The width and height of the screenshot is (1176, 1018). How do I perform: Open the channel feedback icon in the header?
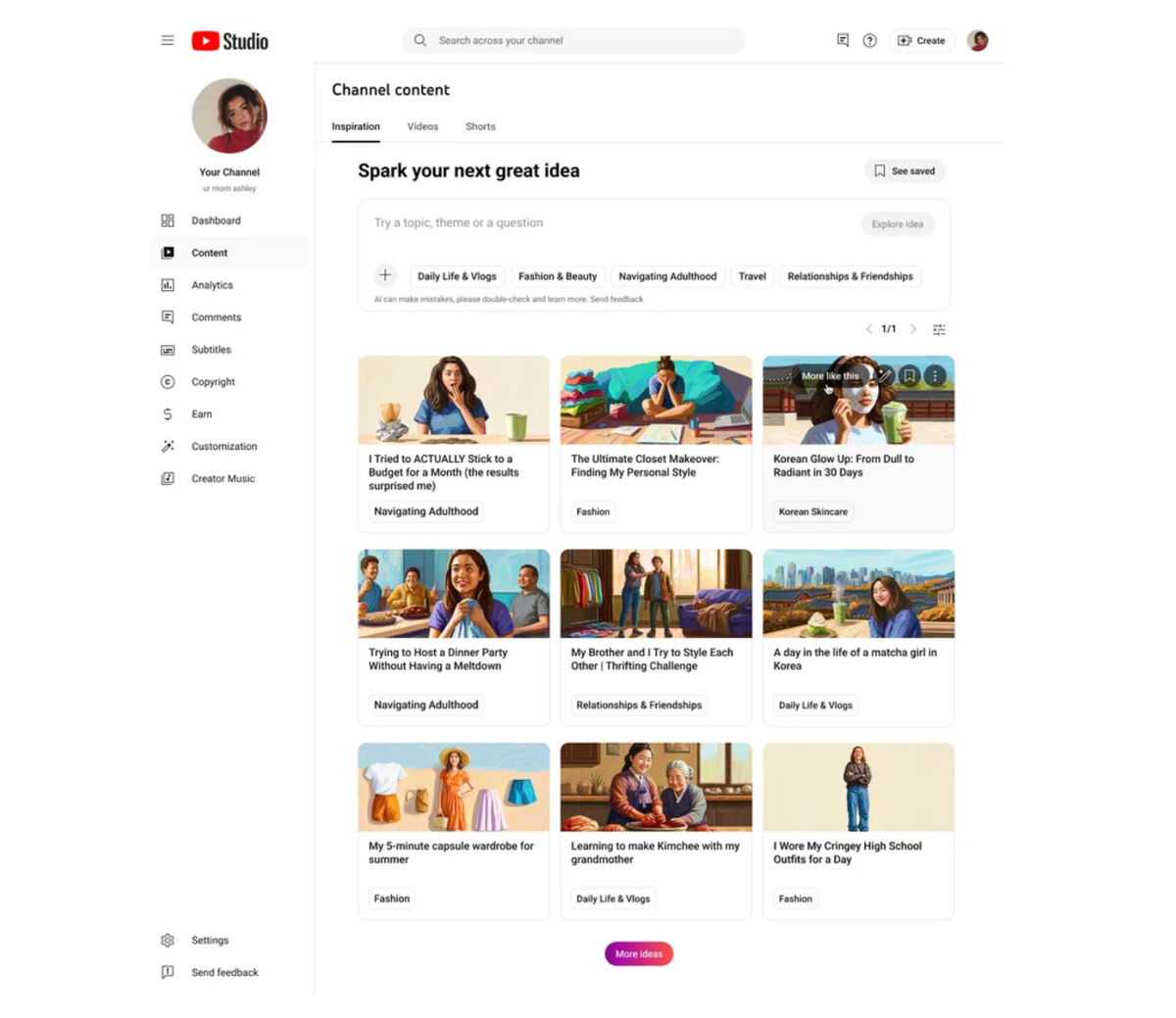[842, 40]
